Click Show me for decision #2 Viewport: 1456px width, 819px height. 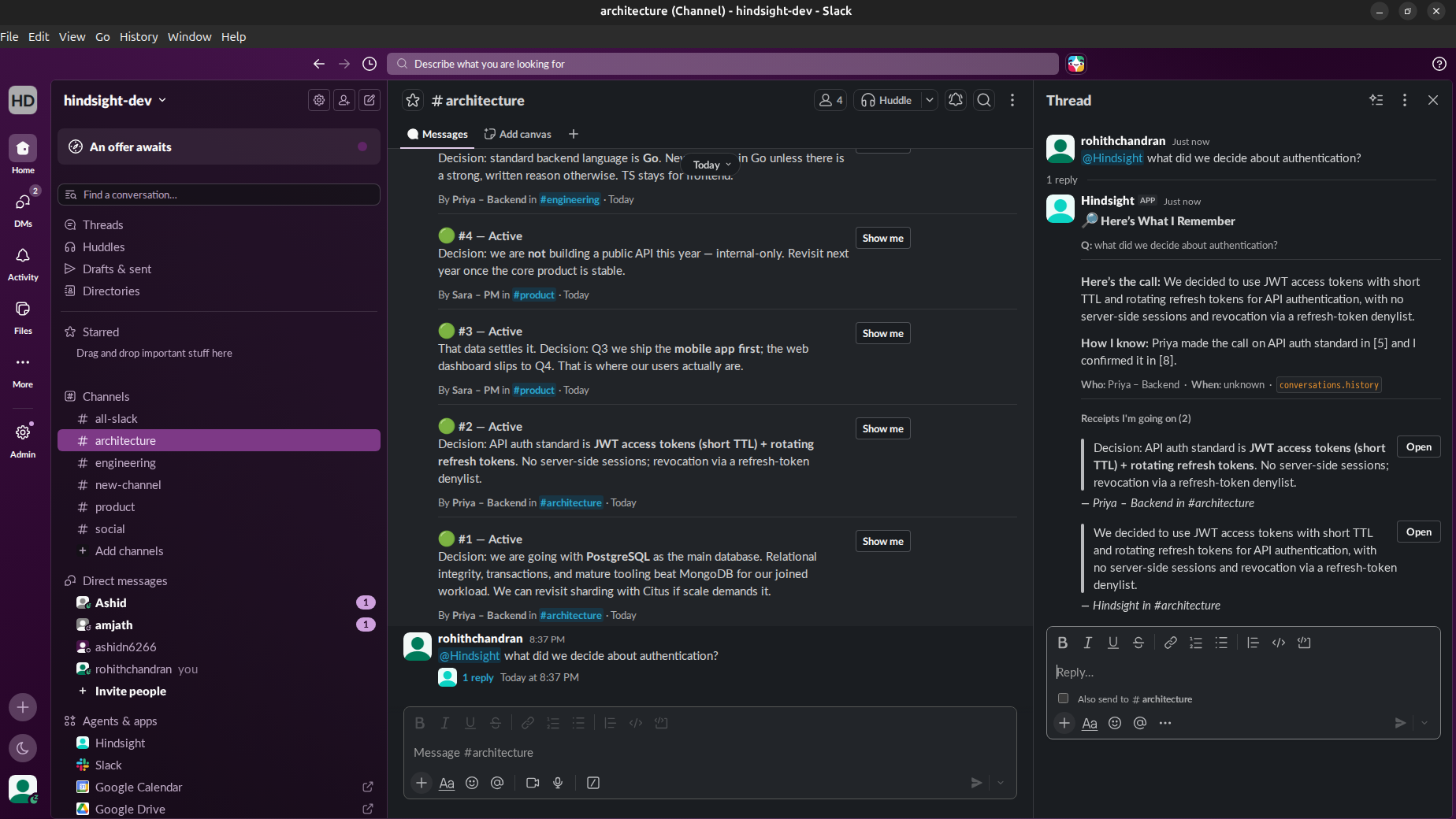pyautogui.click(x=882, y=428)
